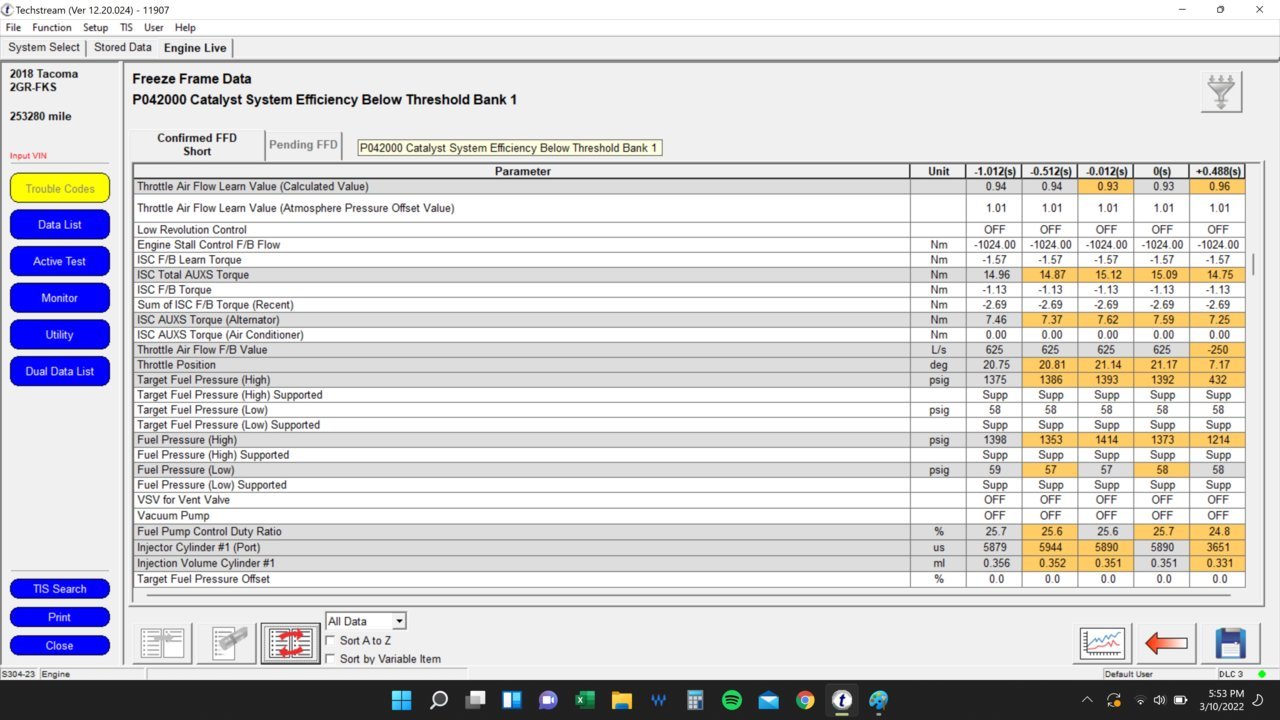Open Windows Start menu

tap(401, 700)
